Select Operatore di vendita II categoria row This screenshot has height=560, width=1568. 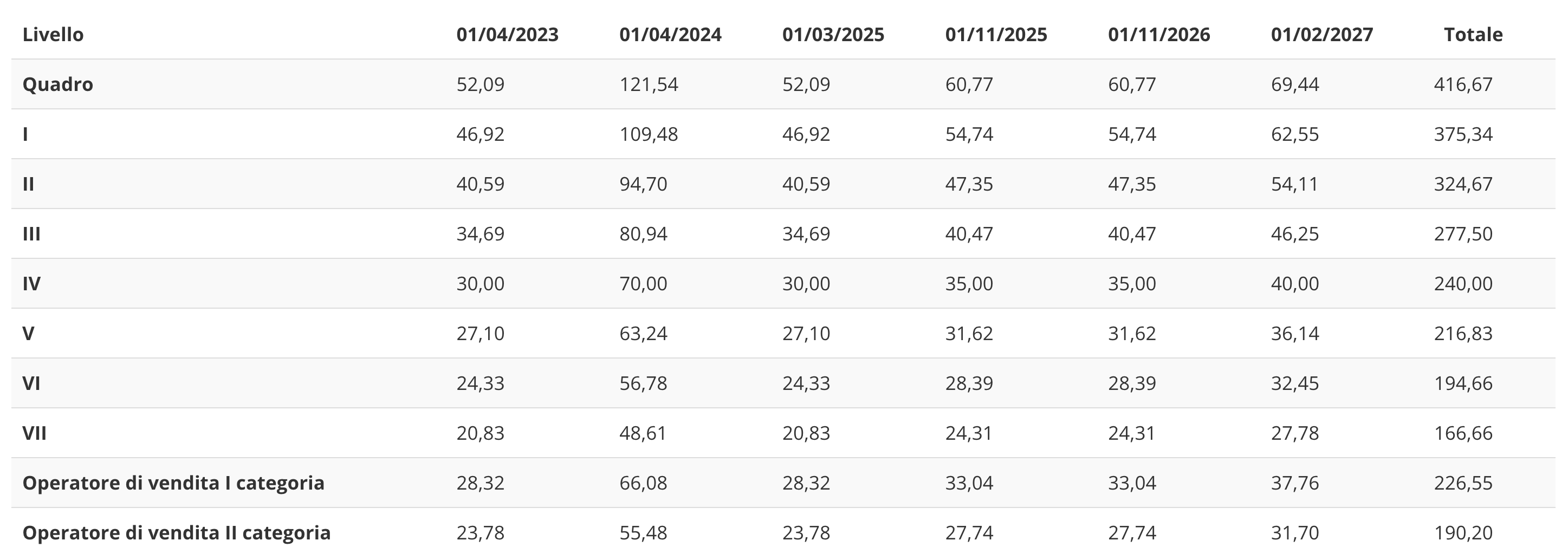[x=177, y=533]
